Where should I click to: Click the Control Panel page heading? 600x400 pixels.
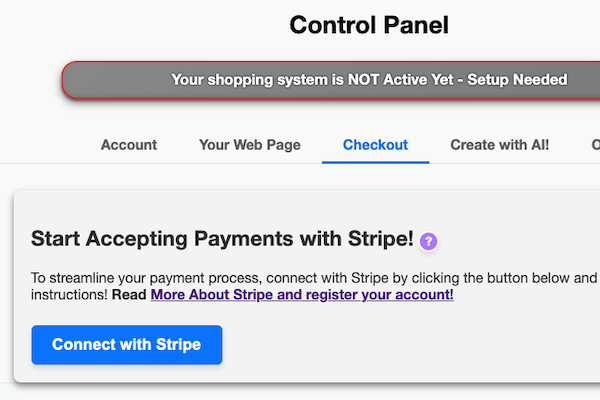(369, 25)
